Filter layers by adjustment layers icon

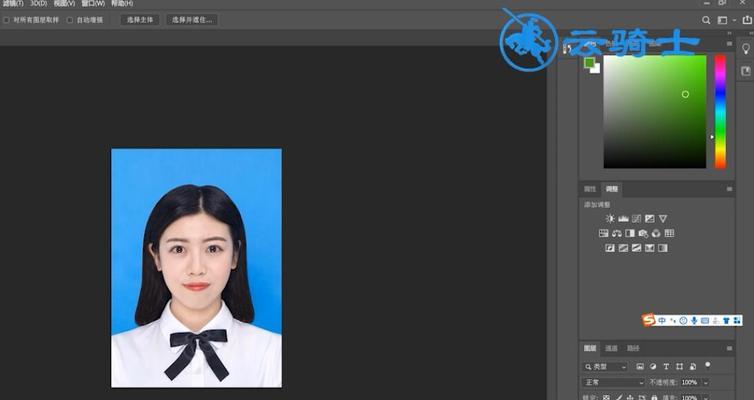coord(653,366)
